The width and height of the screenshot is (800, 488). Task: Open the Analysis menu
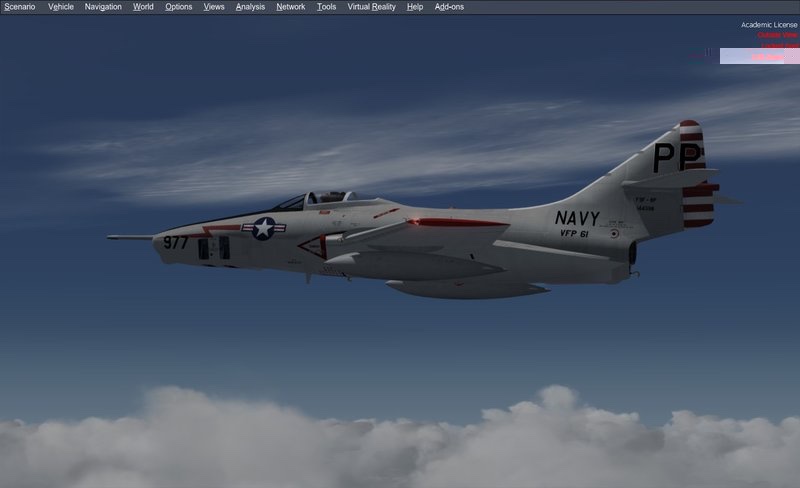coord(250,7)
